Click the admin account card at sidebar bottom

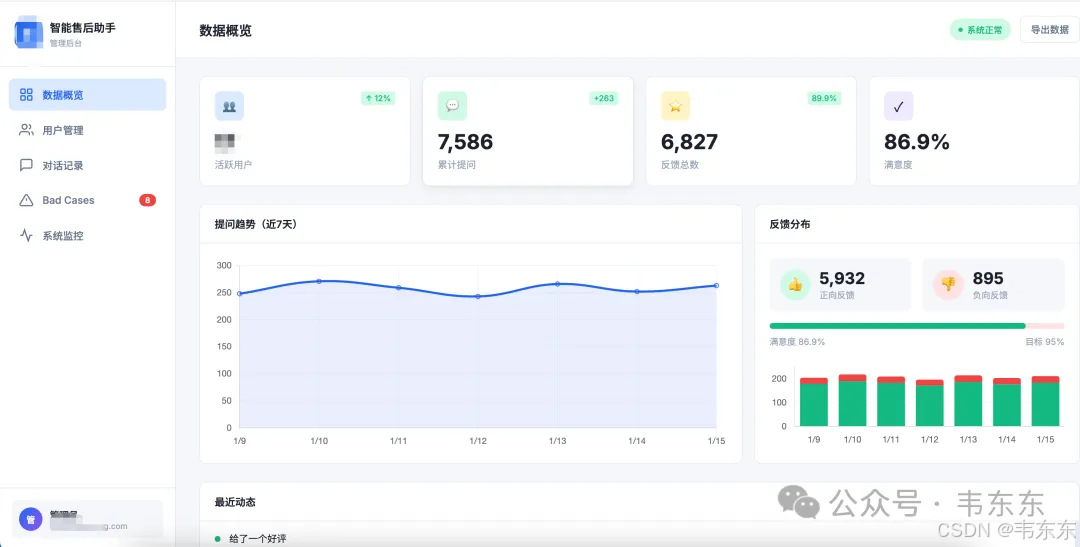87,519
